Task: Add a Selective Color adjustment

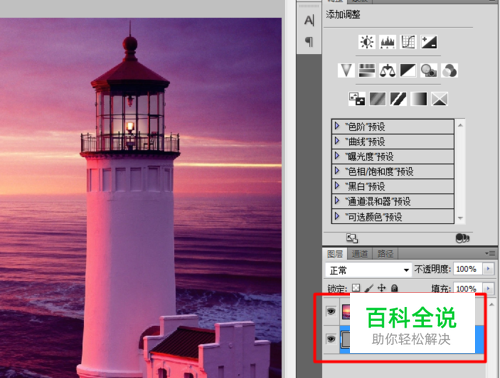Action: pos(439,99)
